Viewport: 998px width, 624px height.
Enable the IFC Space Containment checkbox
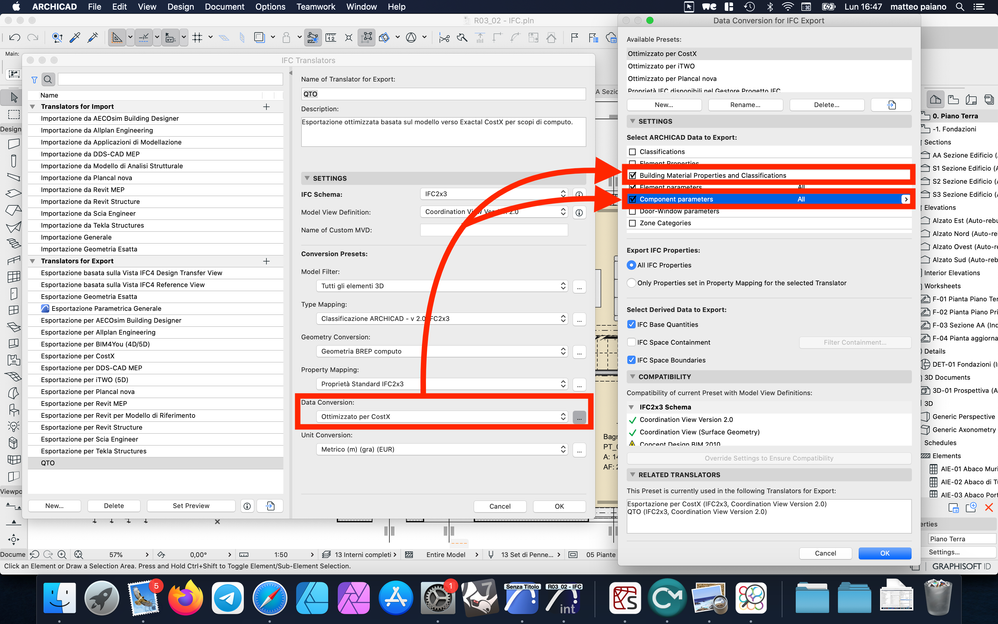(x=631, y=342)
